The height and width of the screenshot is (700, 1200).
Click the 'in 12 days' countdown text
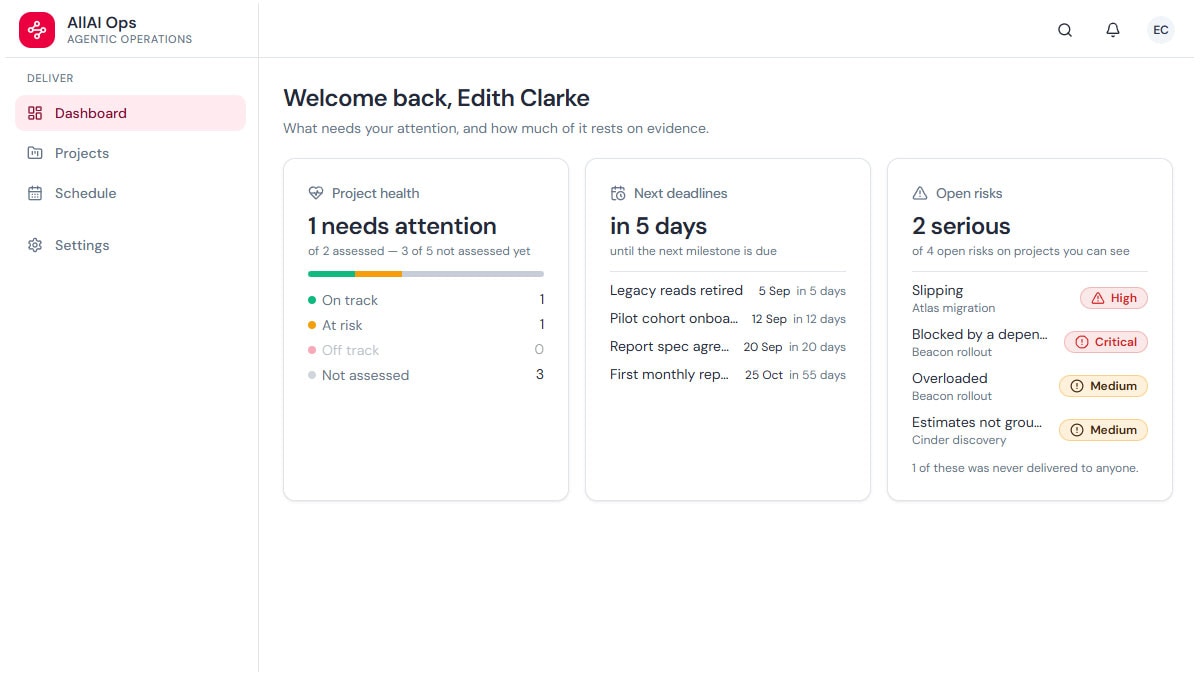click(819, 319)
